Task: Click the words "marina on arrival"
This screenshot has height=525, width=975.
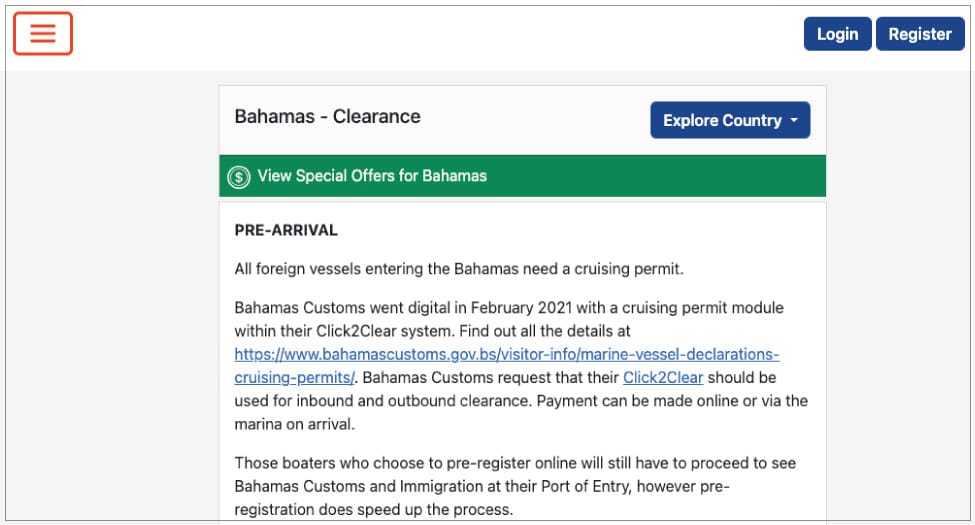Action: (x=297, y=424)
